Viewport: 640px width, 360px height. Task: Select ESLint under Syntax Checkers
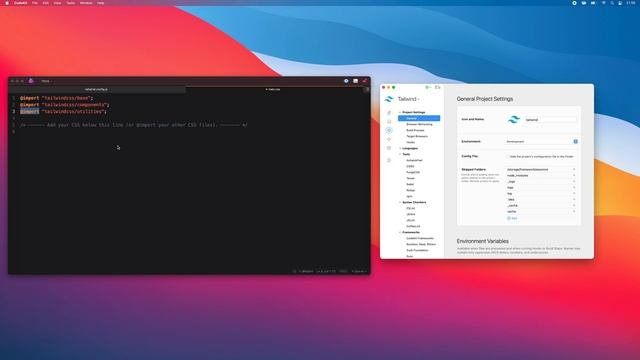tap(411, 208)
